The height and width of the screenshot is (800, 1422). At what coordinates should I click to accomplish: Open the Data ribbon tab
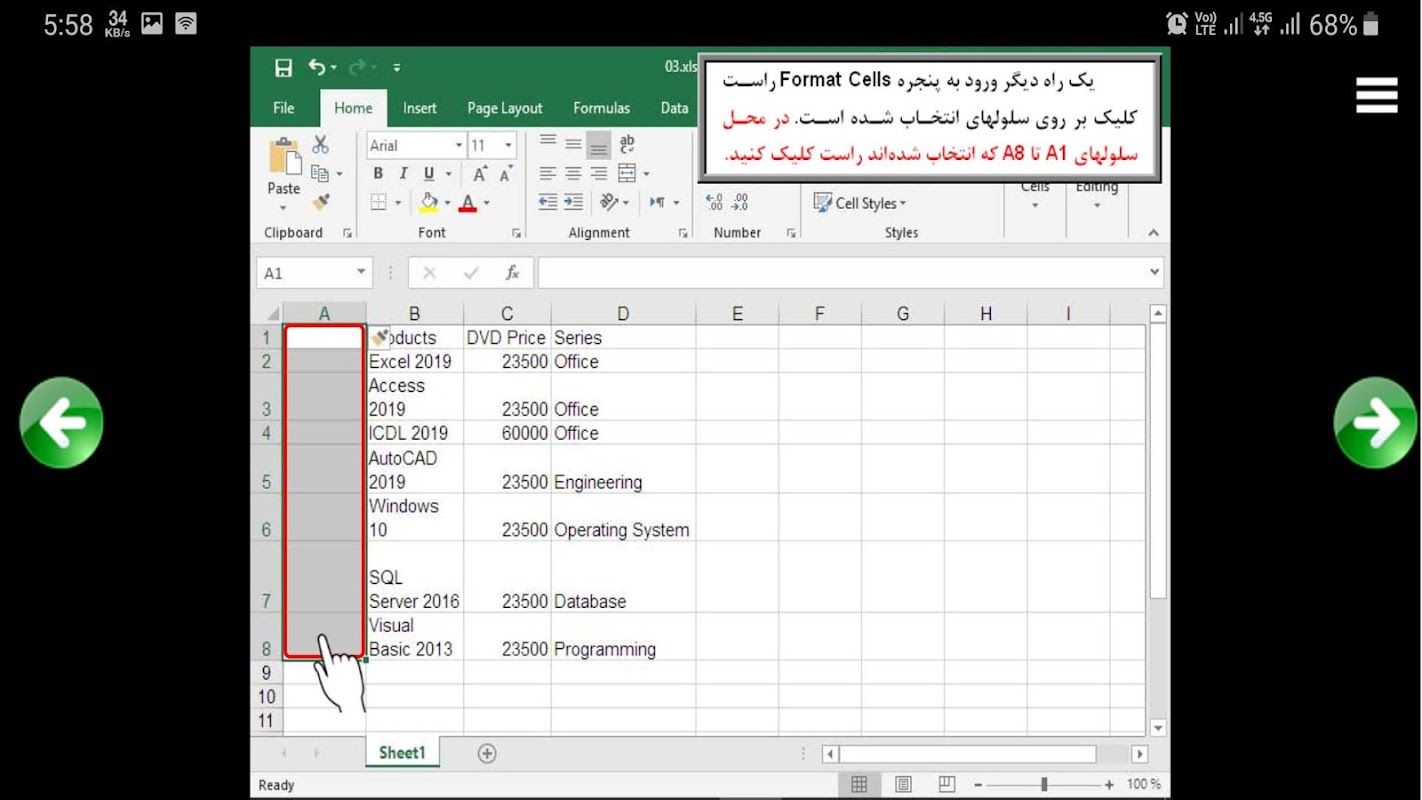674,108
